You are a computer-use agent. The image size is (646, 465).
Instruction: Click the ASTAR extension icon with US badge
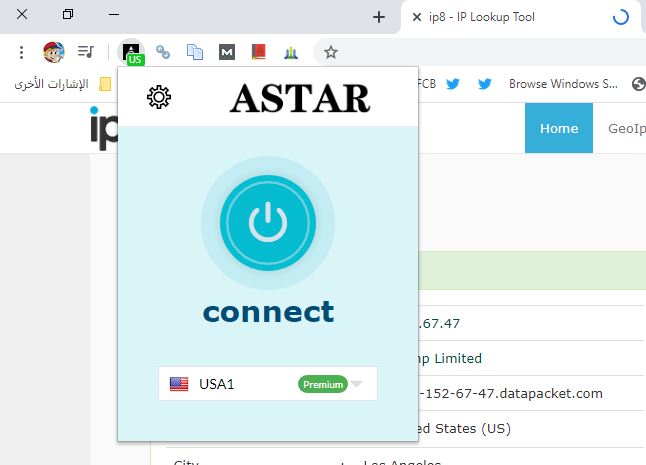click(131, 52)
